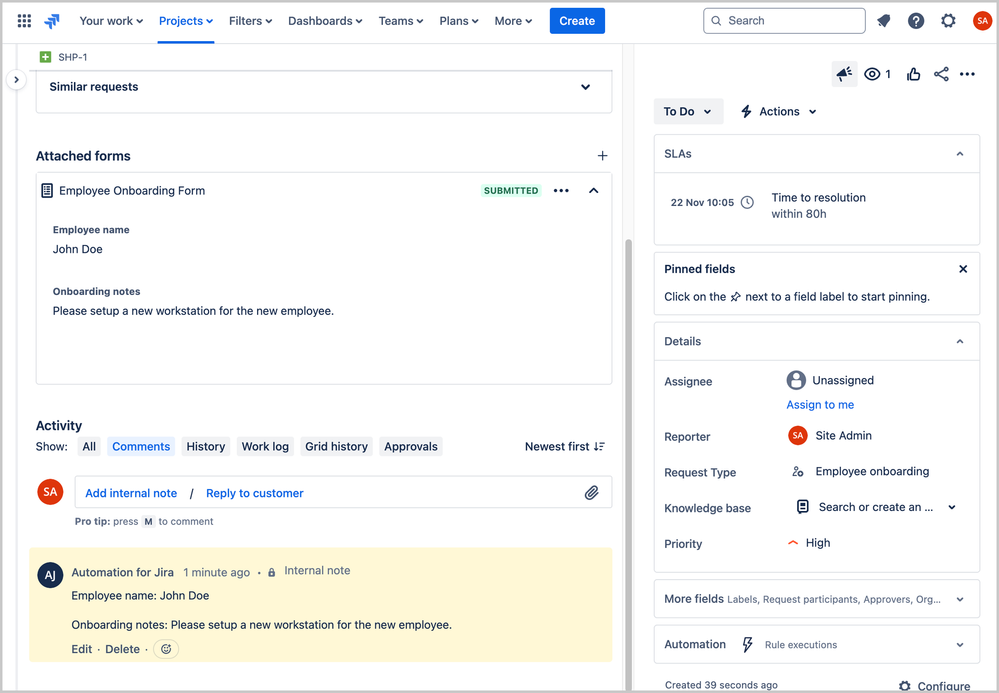Image resolution: width=999 pixels, height=693 pixels.
Task: Click Add internal note
Action: coord(131,493)
